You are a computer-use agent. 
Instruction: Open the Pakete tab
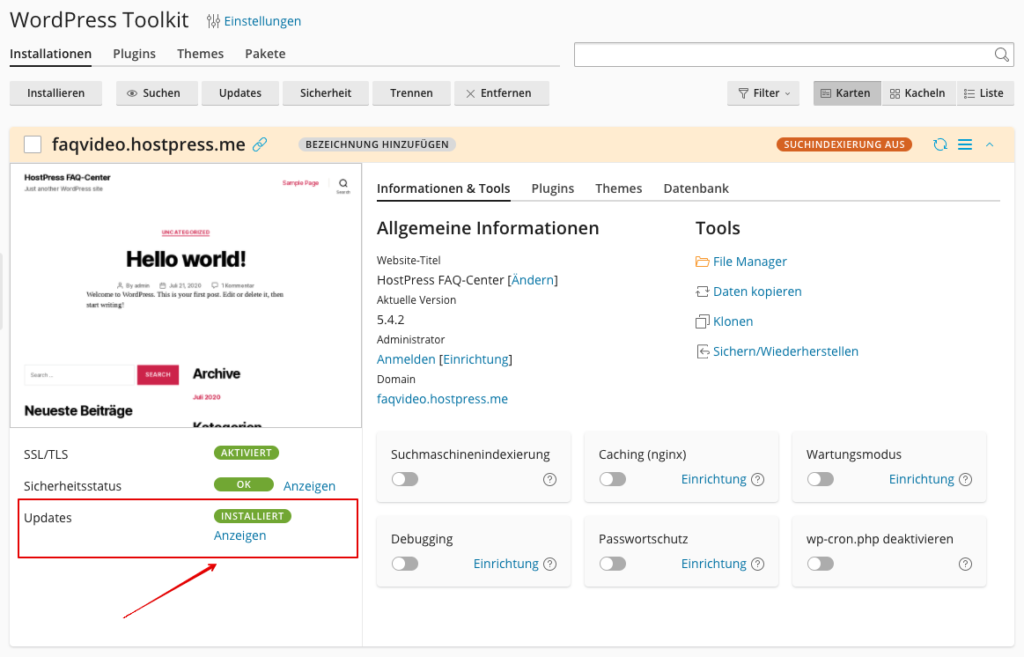(265, 54)
